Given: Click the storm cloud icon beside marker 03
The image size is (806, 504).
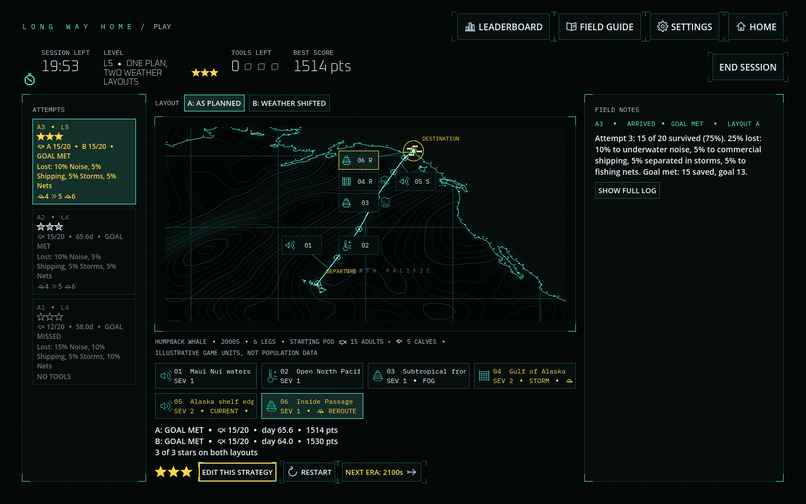Looking at the screenshot, I should pyautogui.click(x=385, y=202).
